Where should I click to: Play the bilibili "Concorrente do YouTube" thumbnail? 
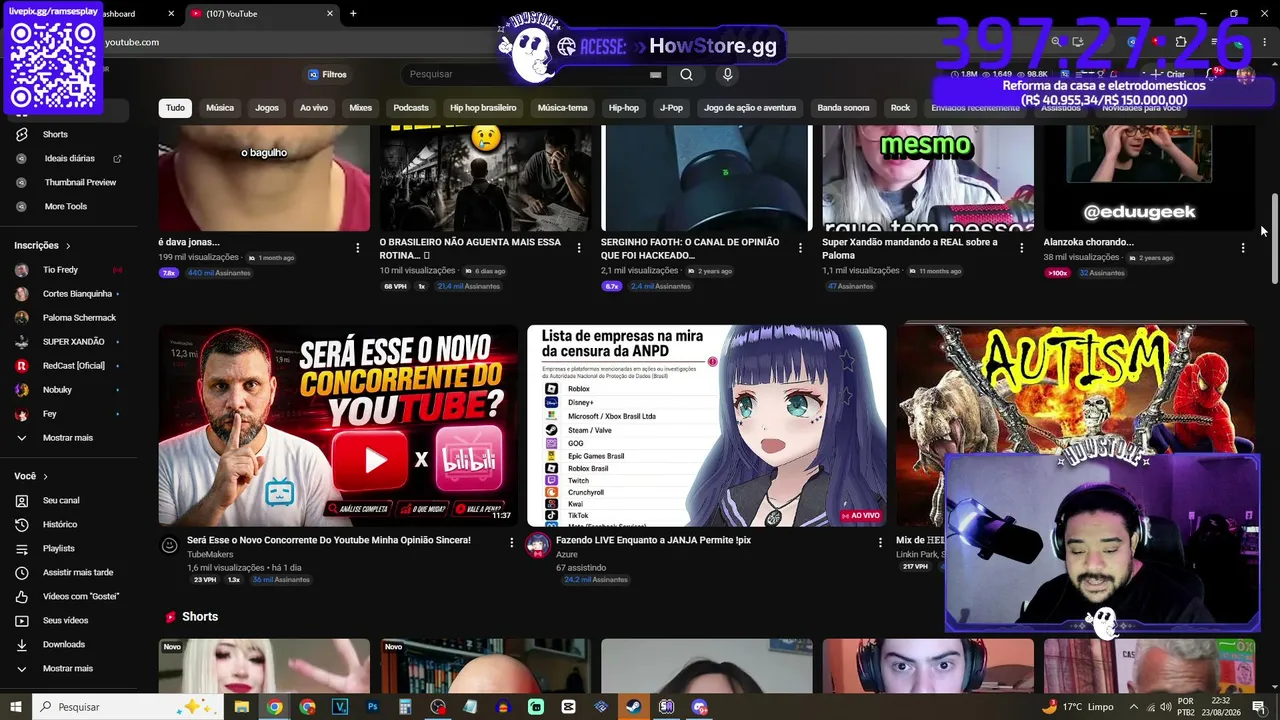(338, 426)
